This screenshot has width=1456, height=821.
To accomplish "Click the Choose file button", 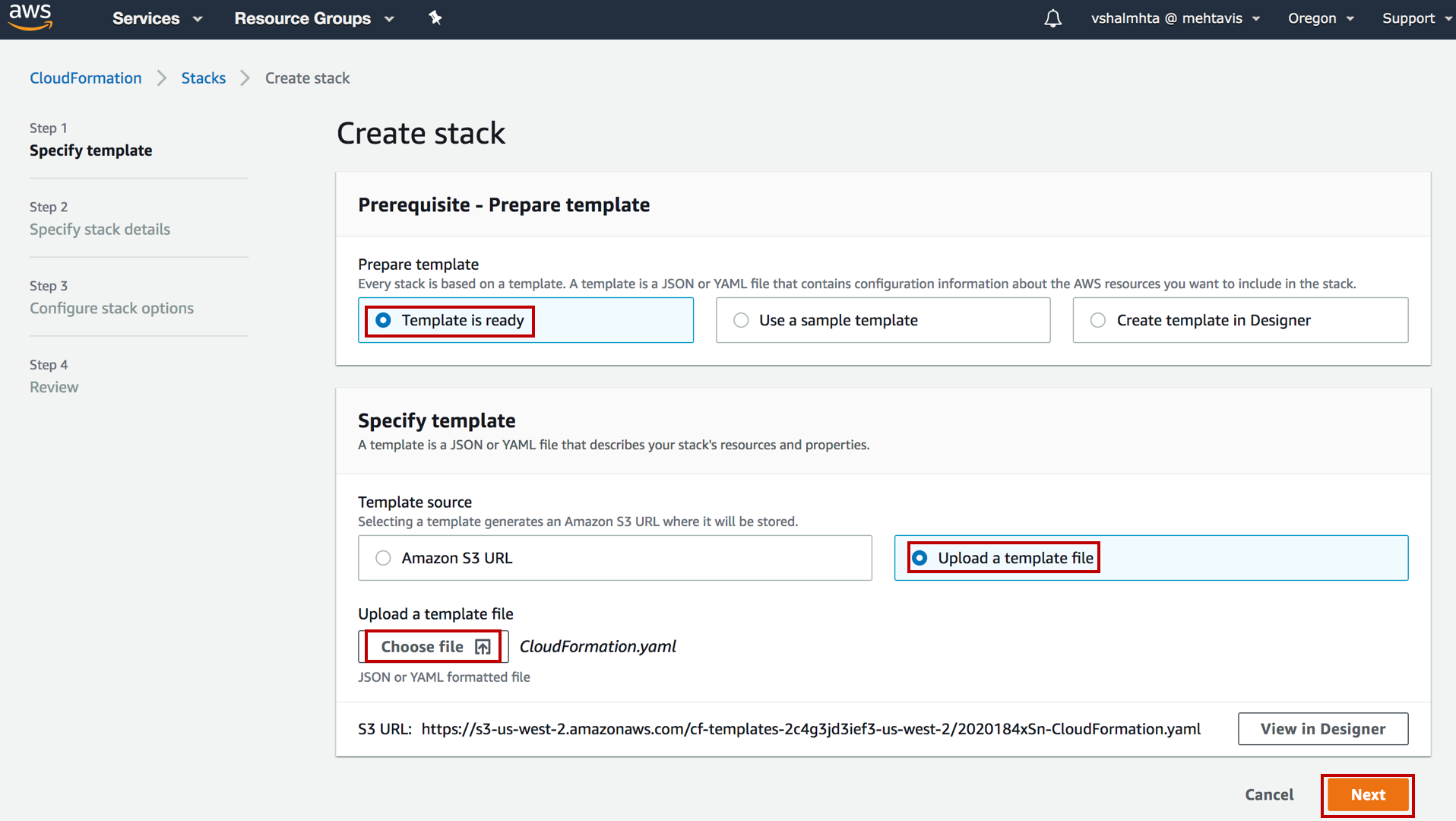I will [x=433, y=647].
